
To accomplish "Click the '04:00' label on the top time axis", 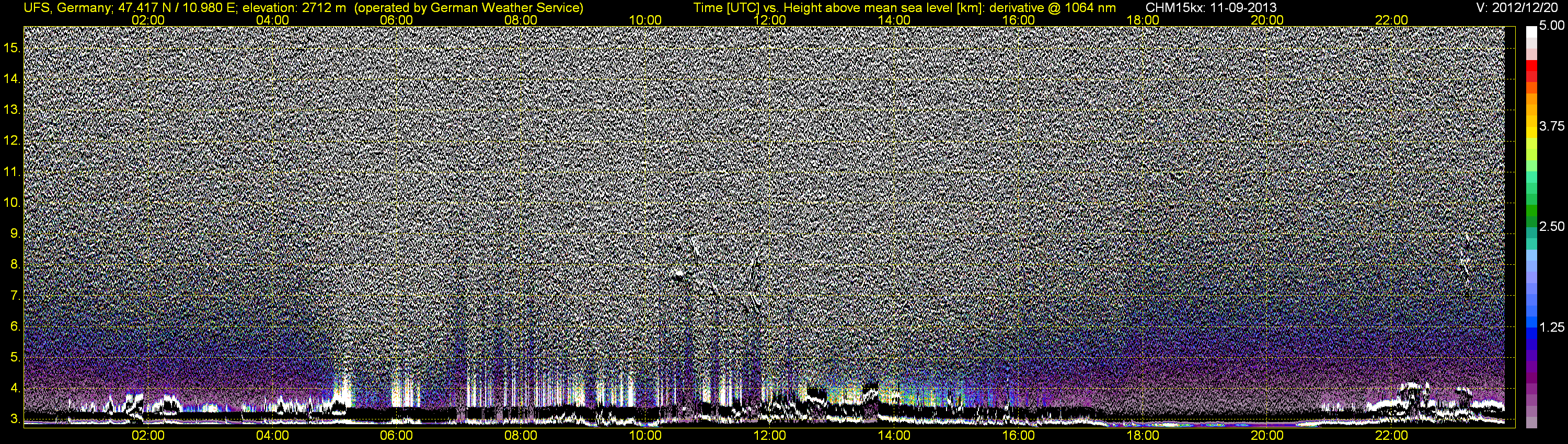I will [x=272, y=20].
